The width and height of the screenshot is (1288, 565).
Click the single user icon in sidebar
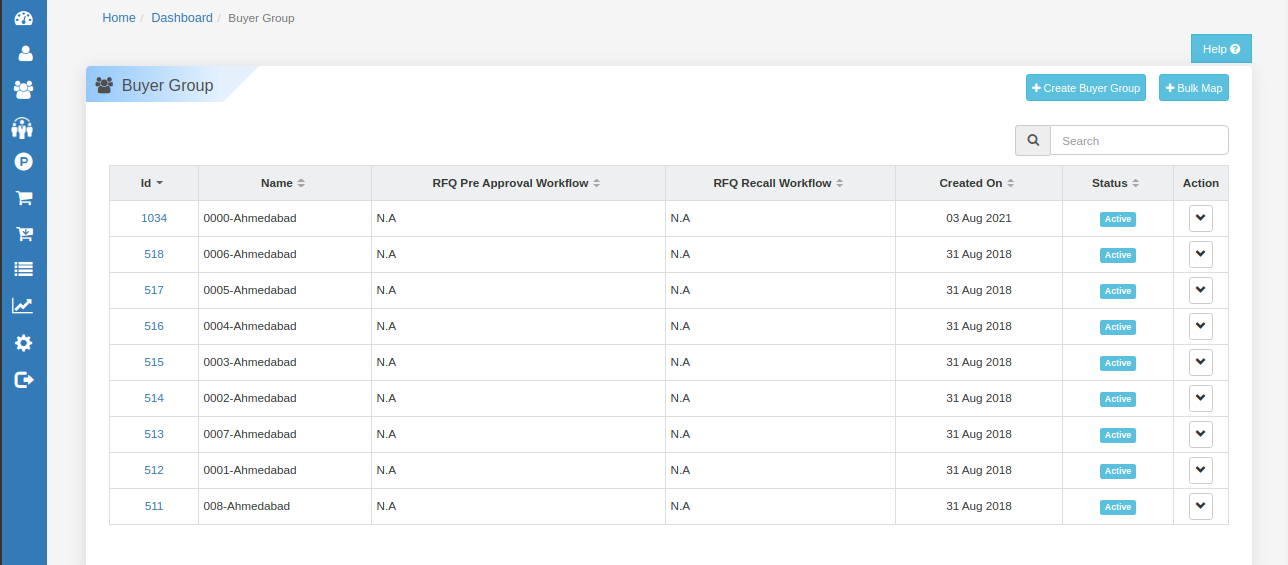coord(24,53)
